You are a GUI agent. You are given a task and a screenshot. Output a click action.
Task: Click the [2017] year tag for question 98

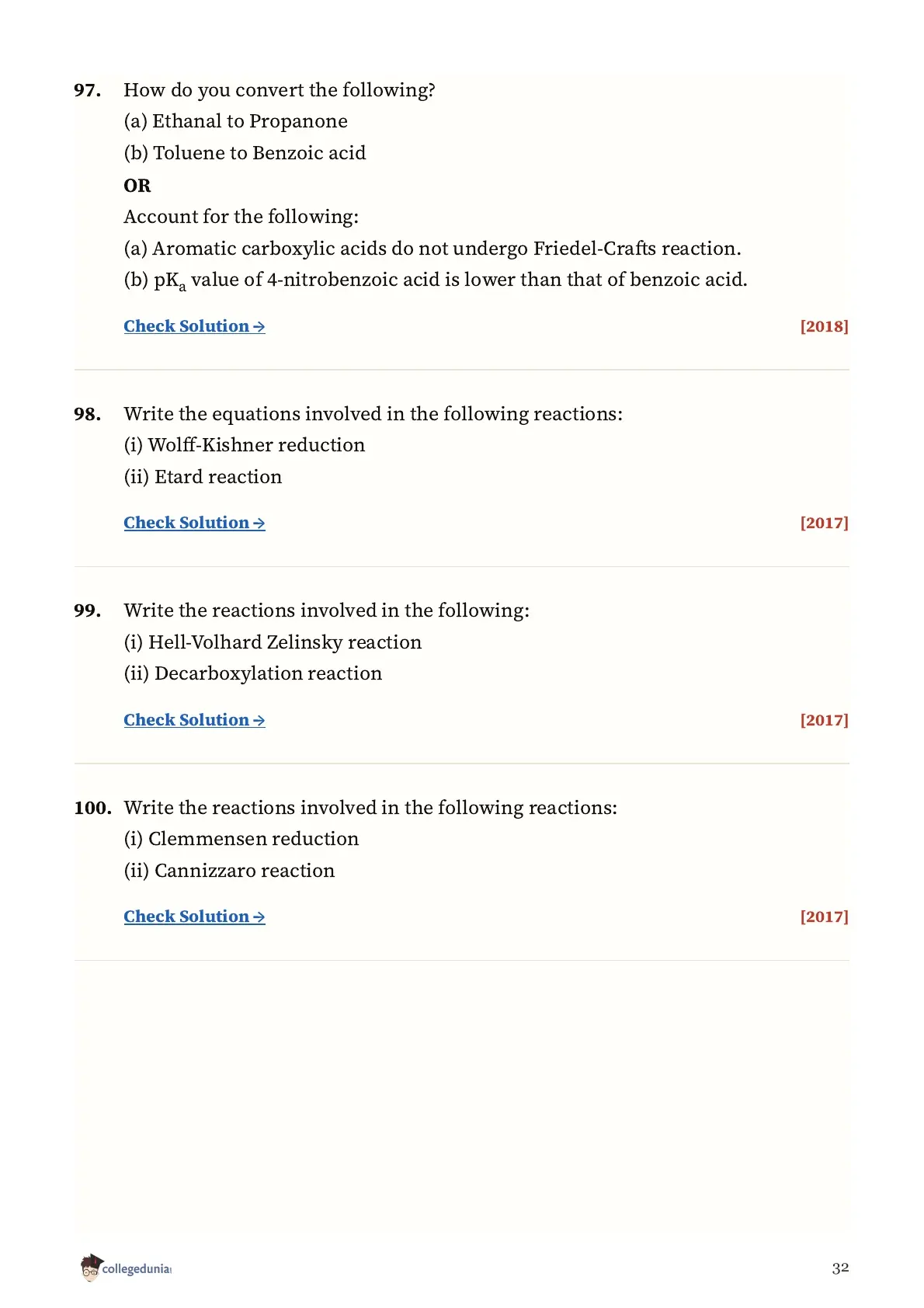click(x=824, y=523)
